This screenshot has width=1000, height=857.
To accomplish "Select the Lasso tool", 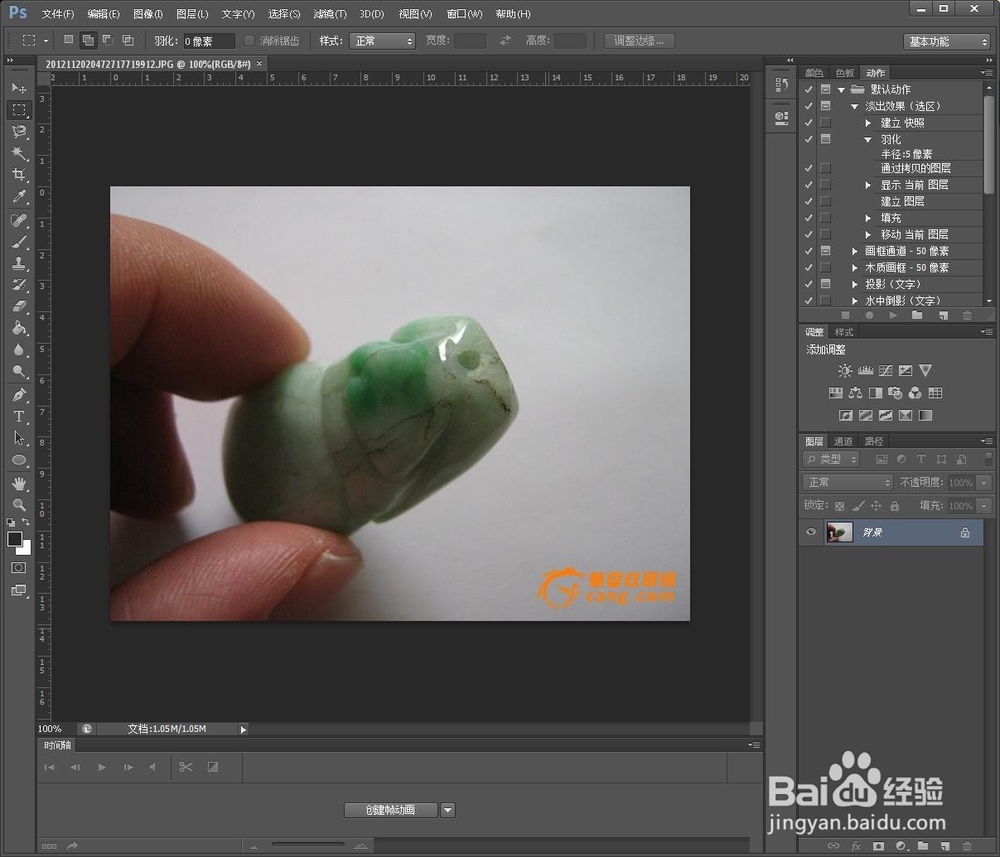I will (x=19, y=131).
